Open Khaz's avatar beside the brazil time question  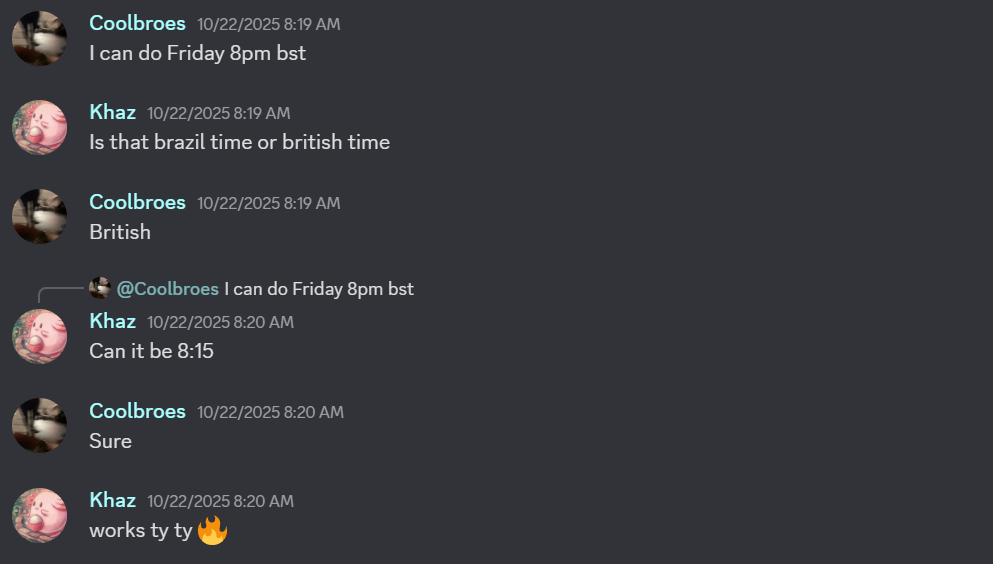tap(39, 127)
